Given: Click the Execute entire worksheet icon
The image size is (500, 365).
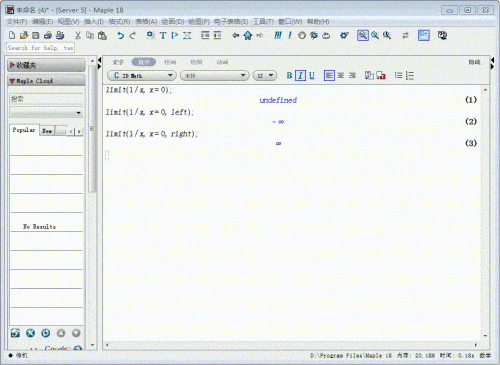Looking at the screenshot, I should click(x=278, y=35).
